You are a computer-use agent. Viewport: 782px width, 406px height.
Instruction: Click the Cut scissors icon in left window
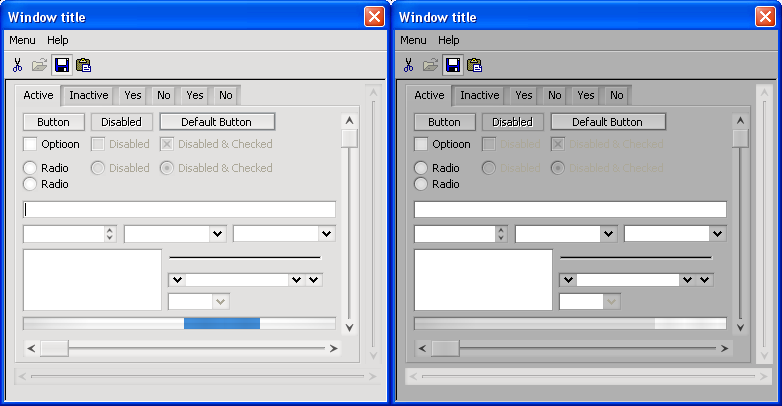pos(17,65)
